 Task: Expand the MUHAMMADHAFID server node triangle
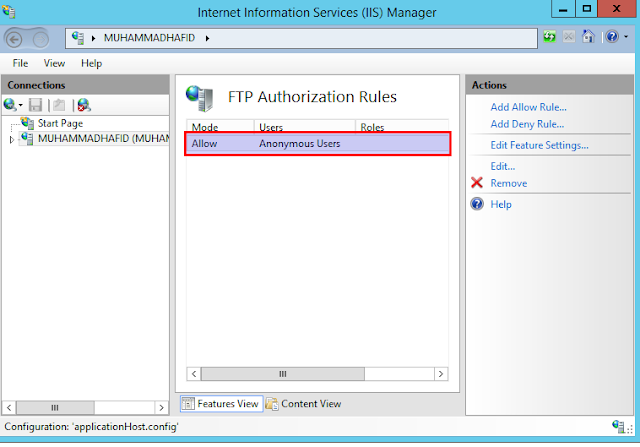point(12,140)
